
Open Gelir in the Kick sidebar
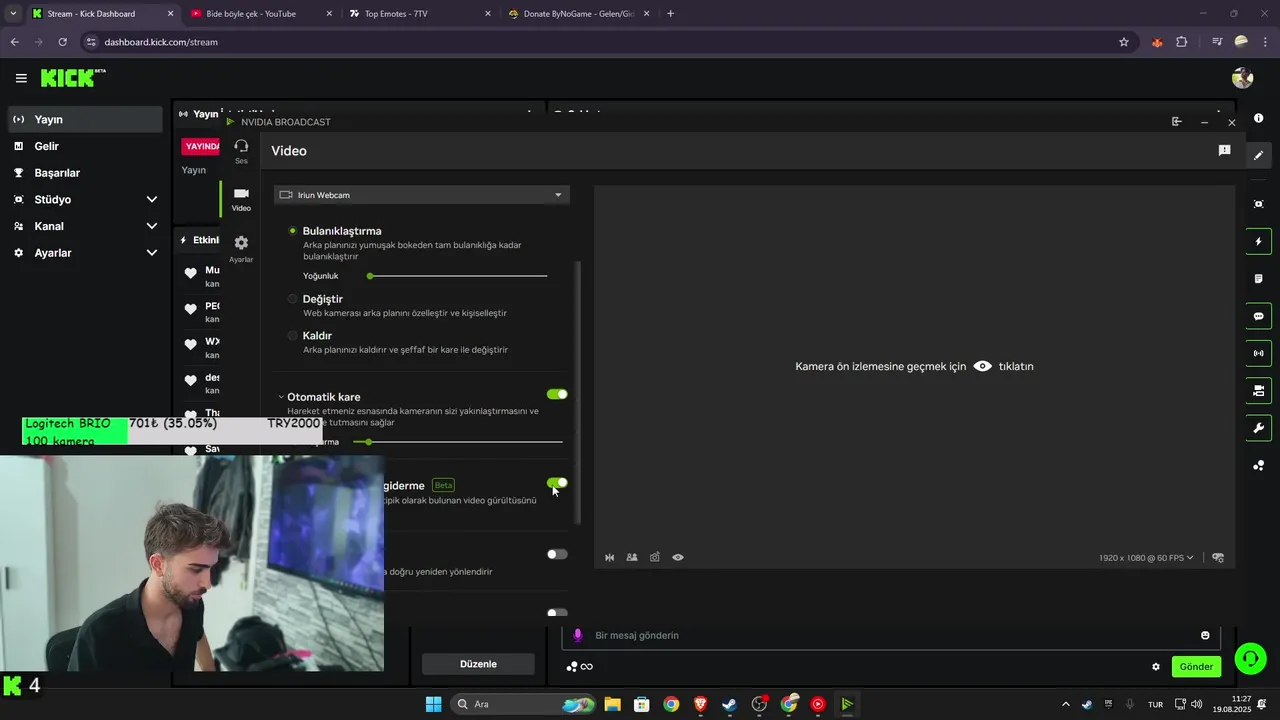tap(84, 146)
